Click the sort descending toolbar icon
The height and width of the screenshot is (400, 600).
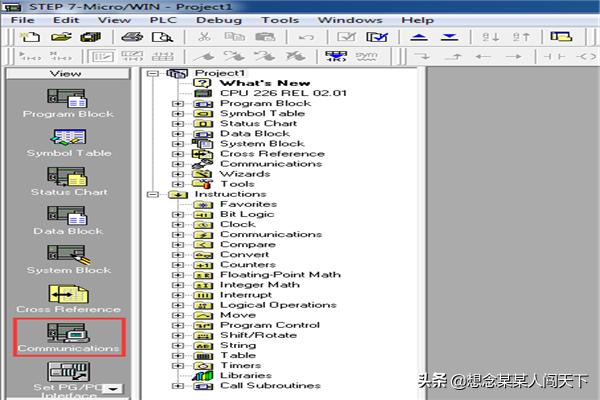[x=521, y=37]
